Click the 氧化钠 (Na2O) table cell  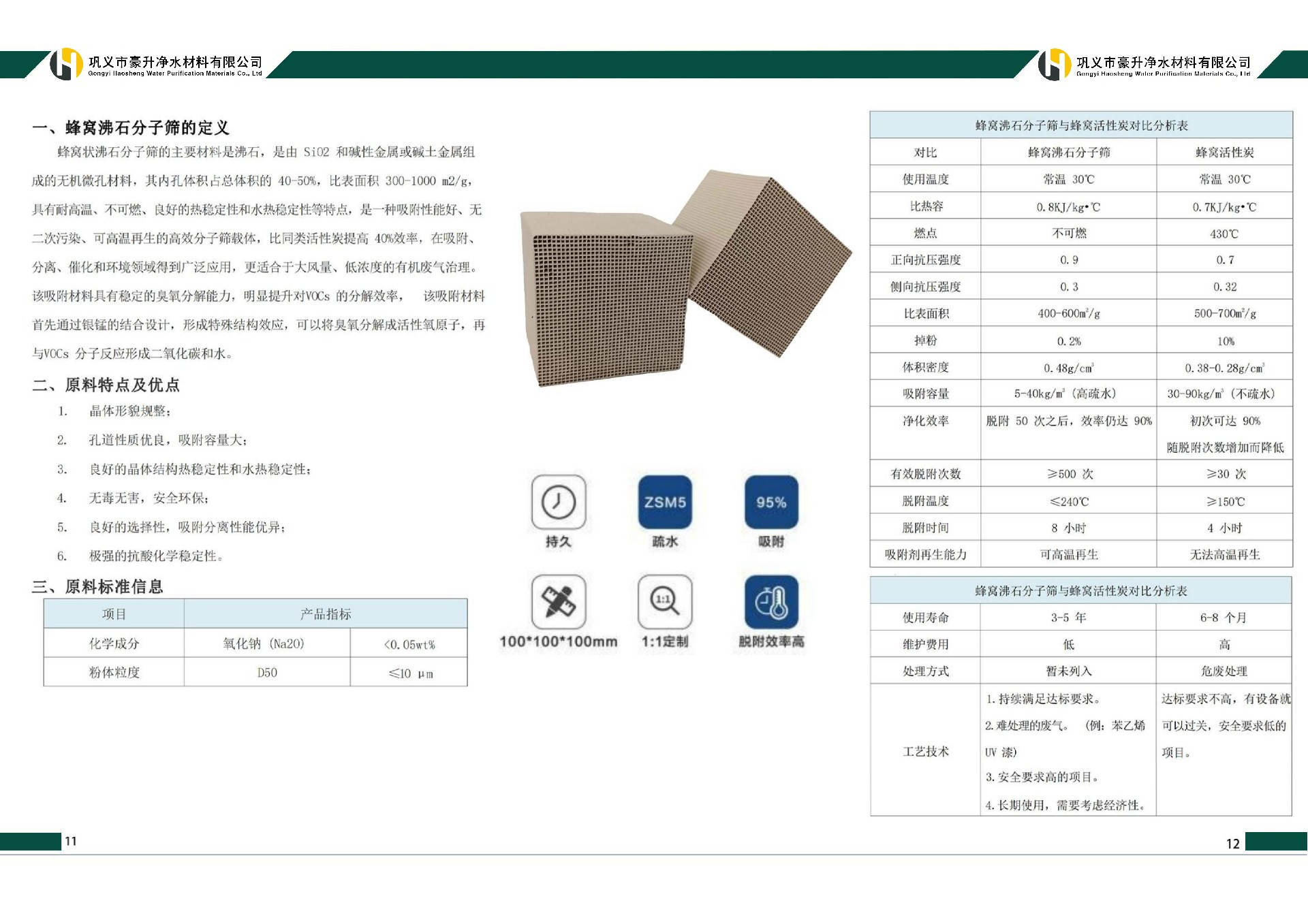[264, 643]
